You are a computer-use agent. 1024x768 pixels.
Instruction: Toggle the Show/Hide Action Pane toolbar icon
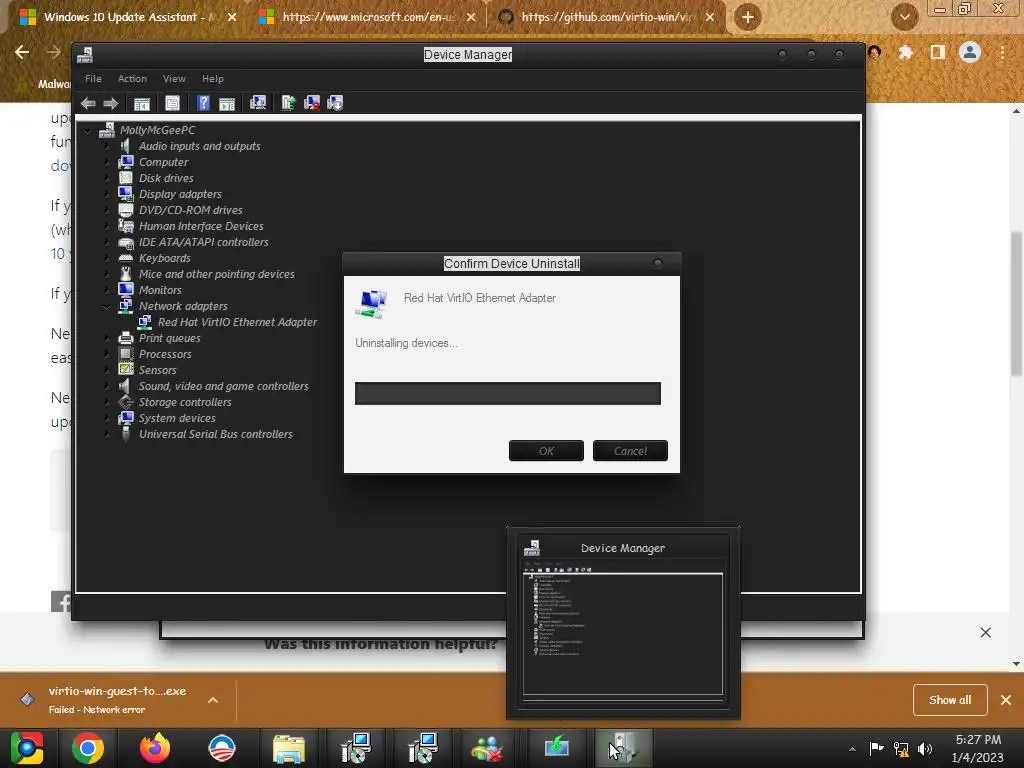point(227,103)
